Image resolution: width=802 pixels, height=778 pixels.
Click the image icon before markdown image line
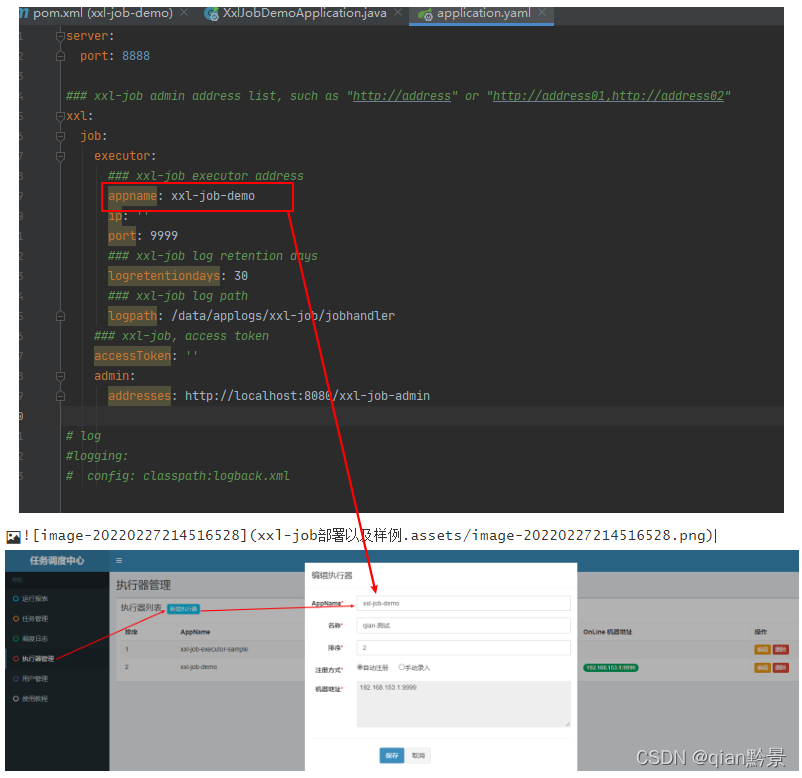coord(13,537)
